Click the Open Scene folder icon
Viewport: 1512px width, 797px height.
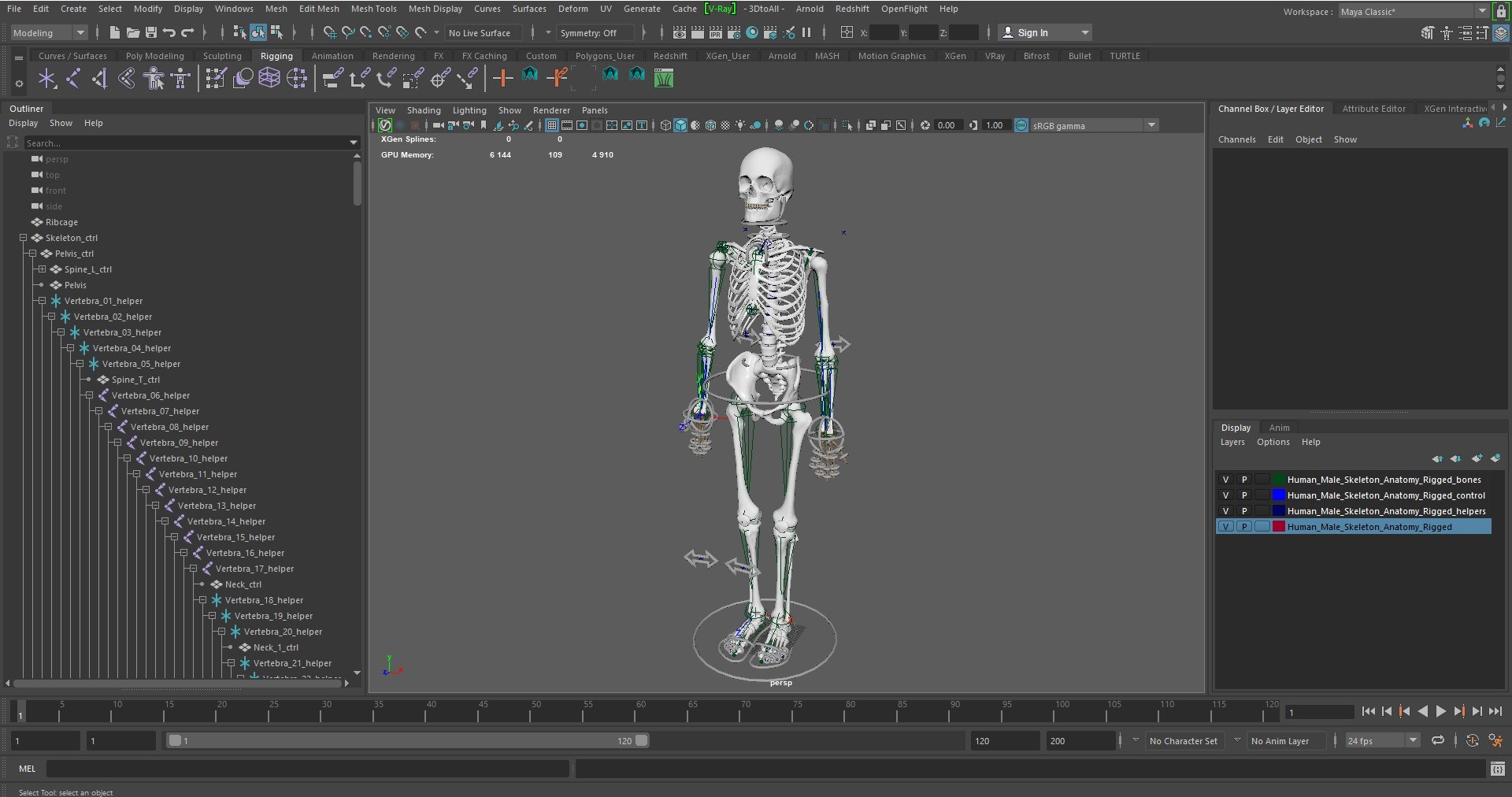(x=133, y=32)
